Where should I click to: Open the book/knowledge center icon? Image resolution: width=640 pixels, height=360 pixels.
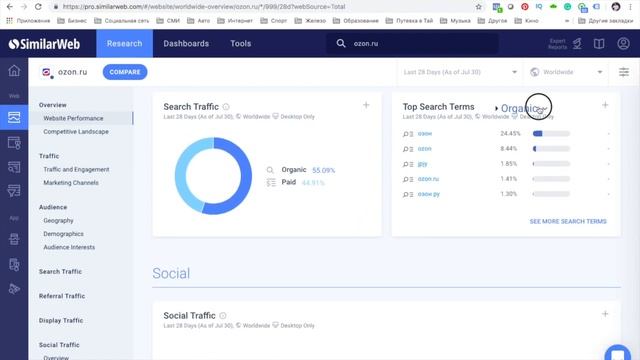599,44
